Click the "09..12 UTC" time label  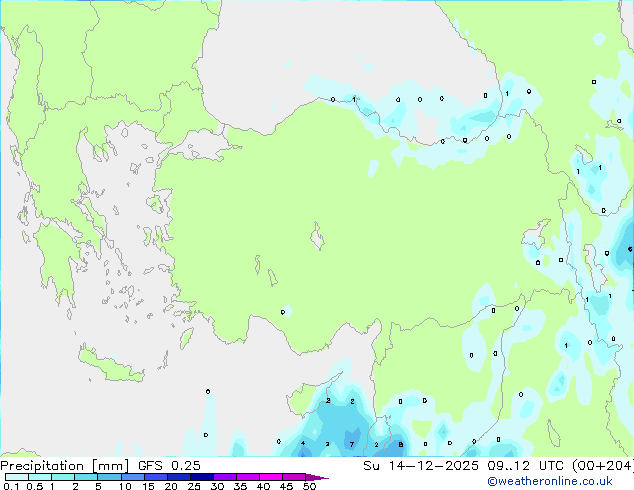525,466
